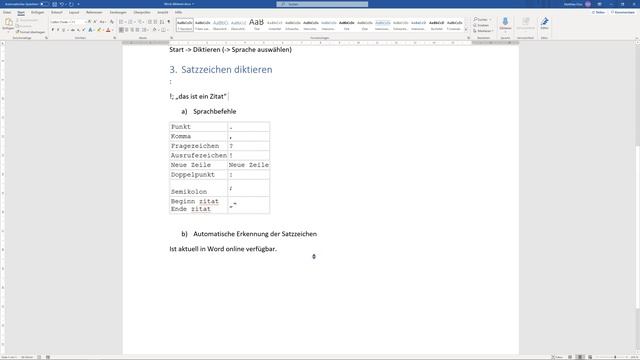The width and height of the screenshot is (640, 360).
Task: Show or hide paragraph marks
Action: [x=169, y=22]
